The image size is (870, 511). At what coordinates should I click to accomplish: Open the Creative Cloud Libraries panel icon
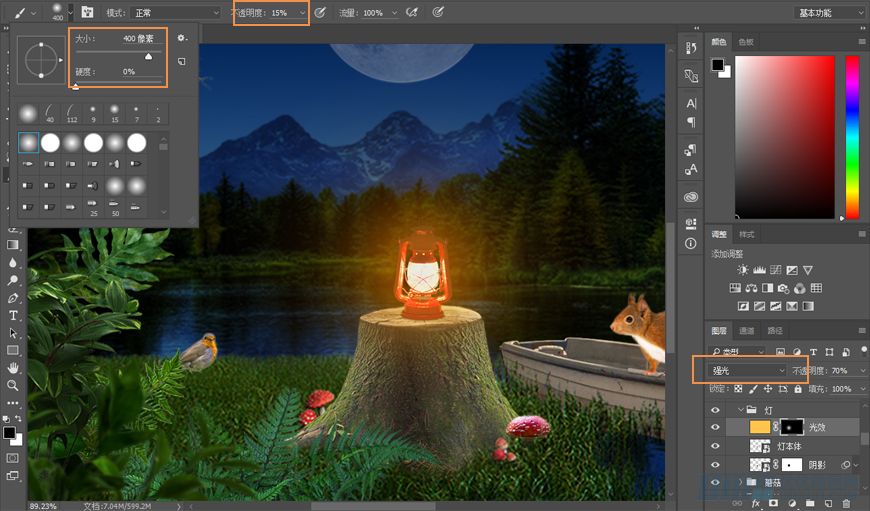pos(691,197)
